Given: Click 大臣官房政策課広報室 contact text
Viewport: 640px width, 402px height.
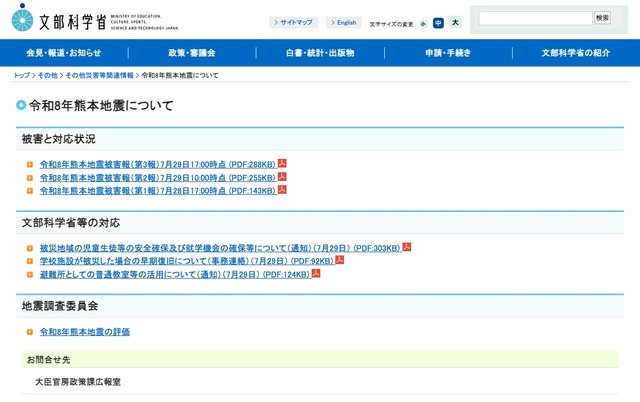Looking at the screenshot, I should click(x=78, y=382).
